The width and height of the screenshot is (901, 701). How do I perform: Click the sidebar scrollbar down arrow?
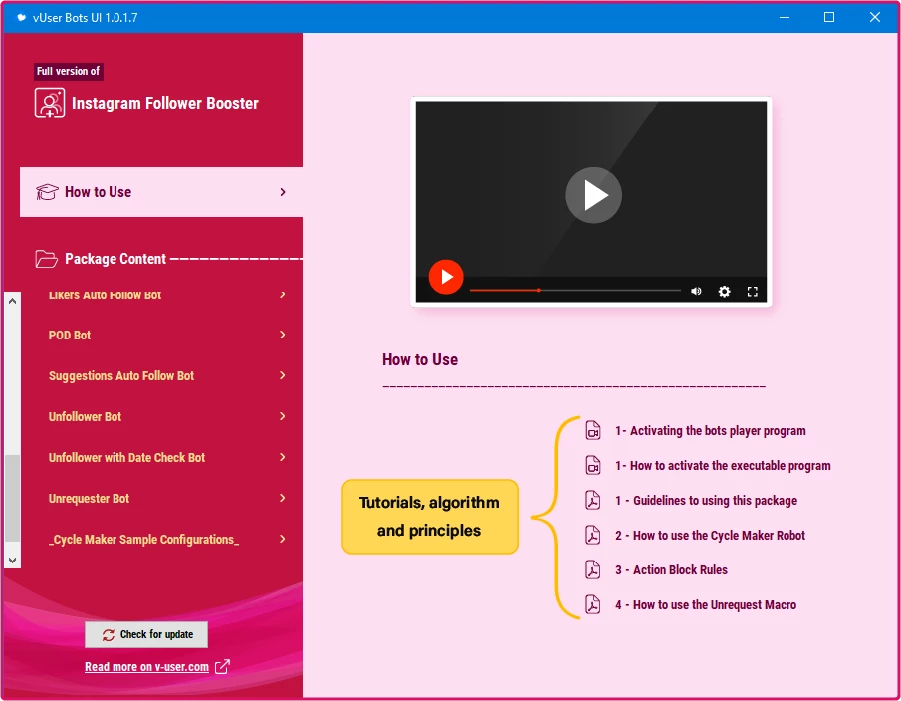click(12, 560)
